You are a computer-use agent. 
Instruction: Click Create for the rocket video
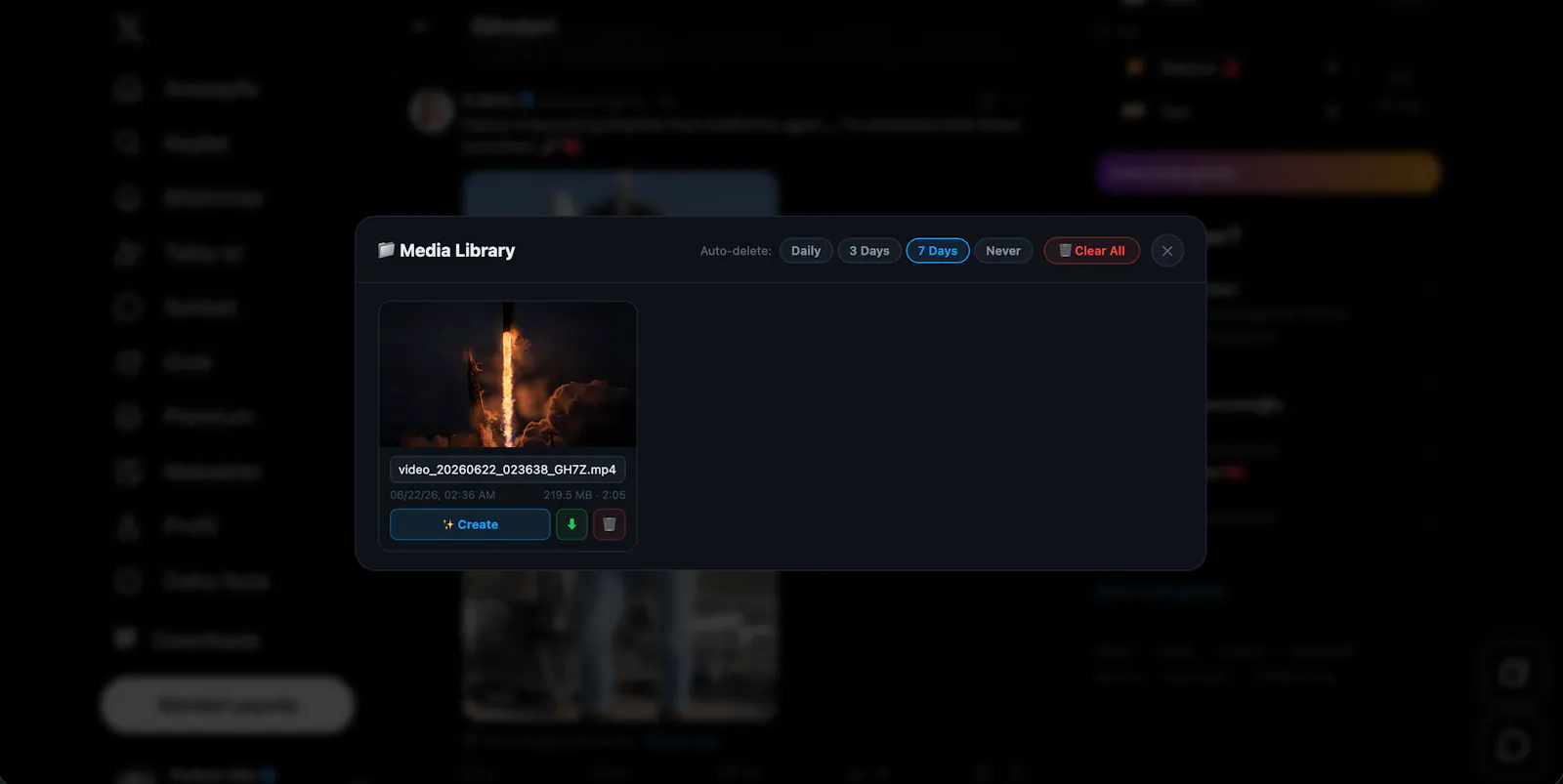(470, 524)
